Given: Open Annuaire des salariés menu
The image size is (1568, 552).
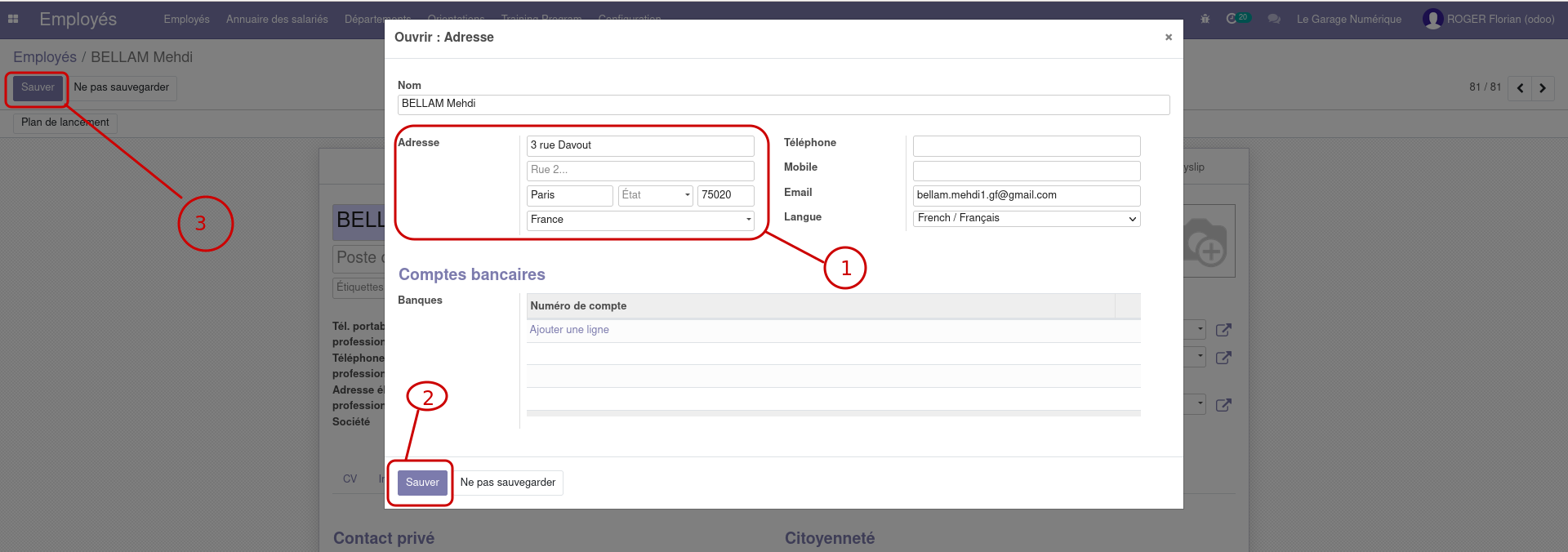Looking at the screenshot, I should point(277,19).
